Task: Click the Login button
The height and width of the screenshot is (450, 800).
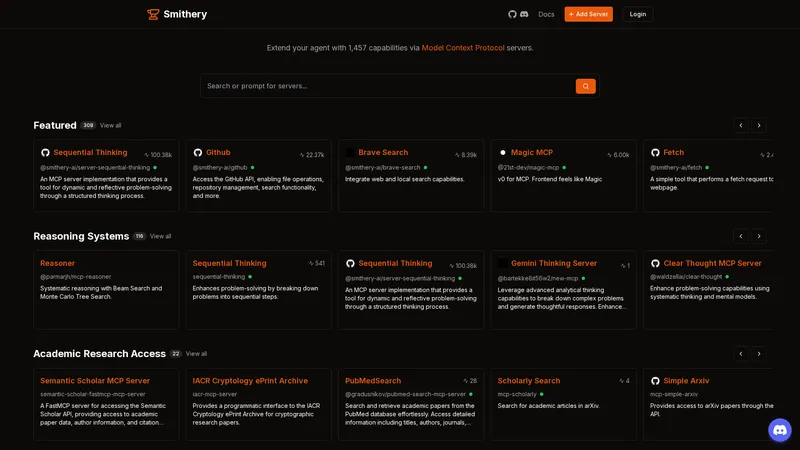Action: click(638, 14)
